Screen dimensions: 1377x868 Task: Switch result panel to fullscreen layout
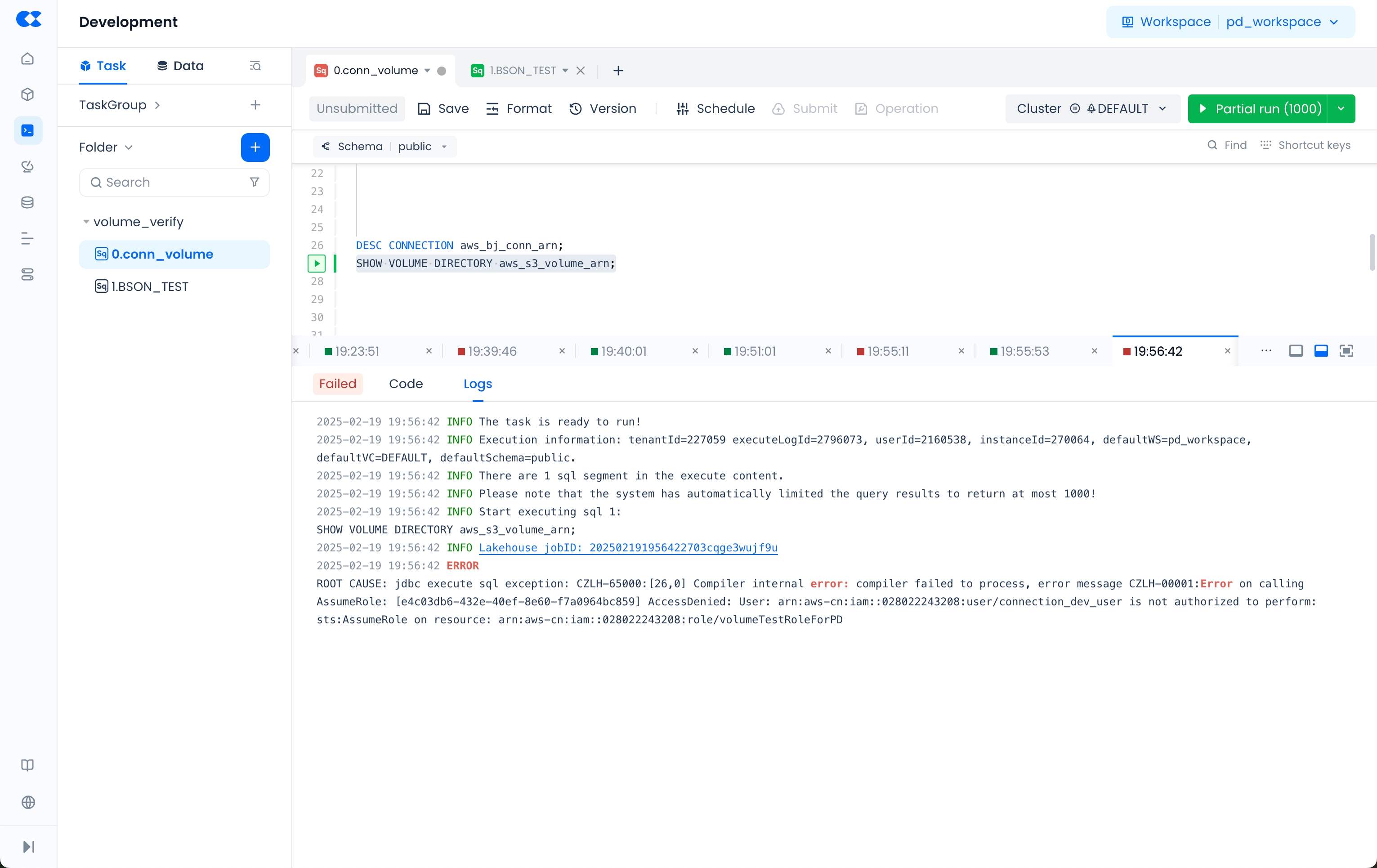click(x=1346, y=351)
